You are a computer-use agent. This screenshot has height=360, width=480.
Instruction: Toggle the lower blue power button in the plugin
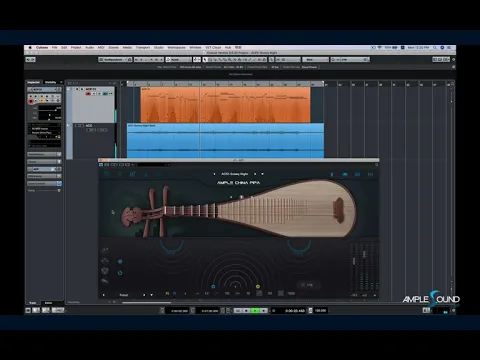[120, 273]
